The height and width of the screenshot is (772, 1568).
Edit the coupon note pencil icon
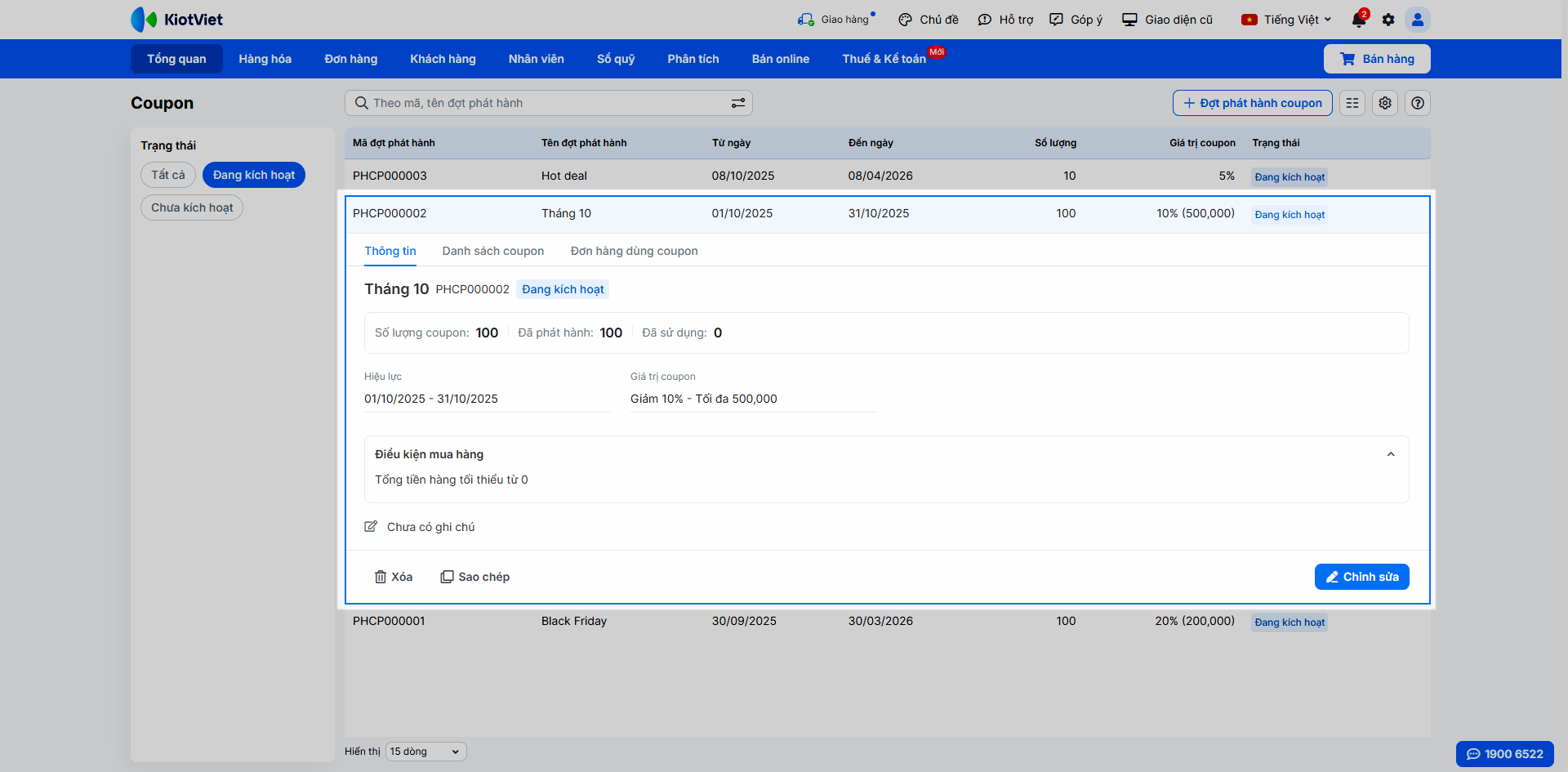point(371,527)
